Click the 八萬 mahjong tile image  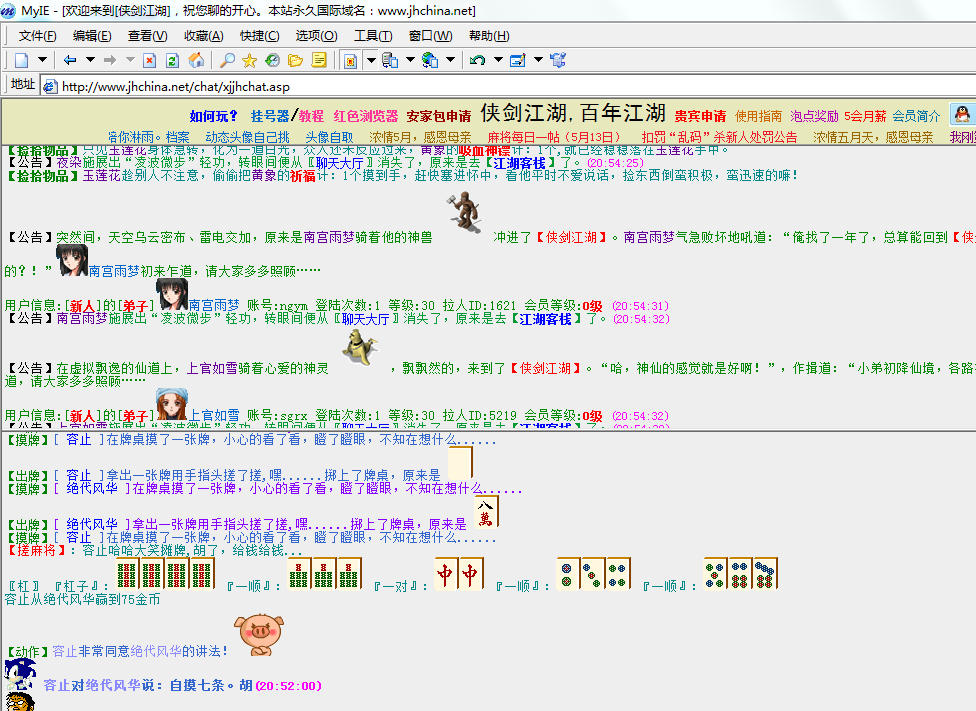pyautogui.click(x=486, y=512)
